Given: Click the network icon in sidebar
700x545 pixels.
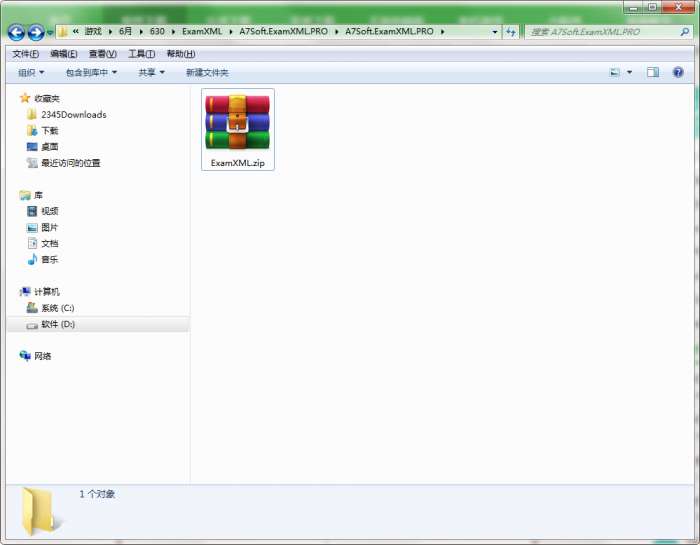Looking at the screenshot, I should tap(25, 356).
